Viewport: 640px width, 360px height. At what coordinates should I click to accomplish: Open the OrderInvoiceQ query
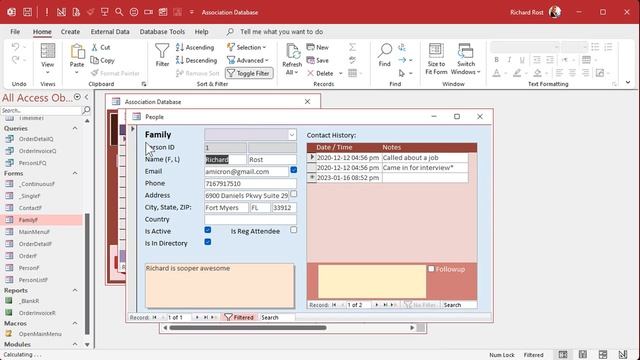(37, 151)
